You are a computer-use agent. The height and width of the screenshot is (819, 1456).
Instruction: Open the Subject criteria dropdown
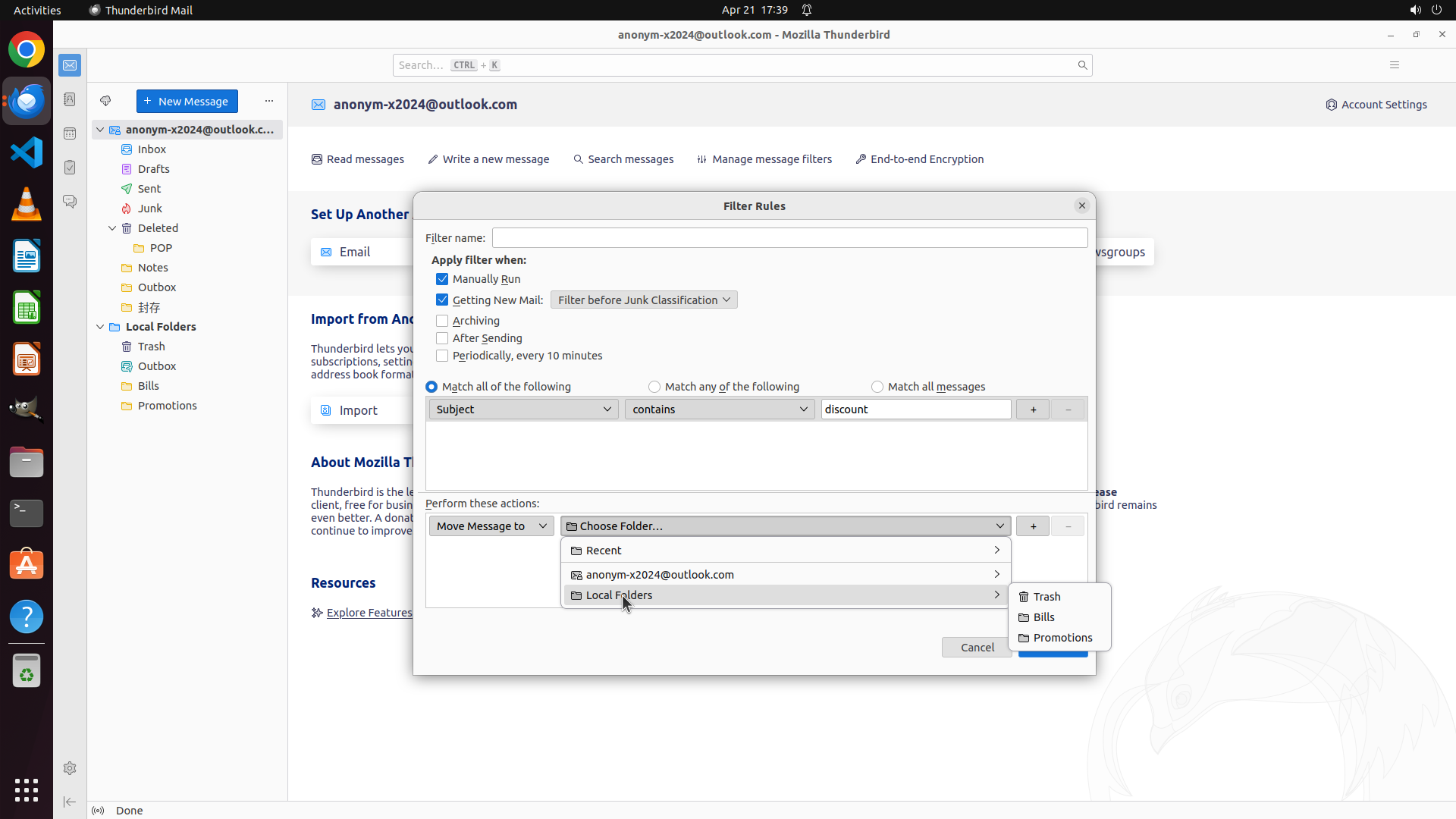(x=523, y=409)
